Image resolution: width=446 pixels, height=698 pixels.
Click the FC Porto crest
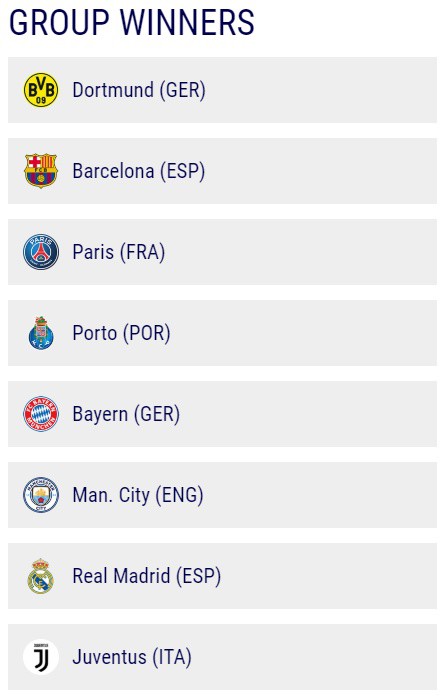pos(41,333)
